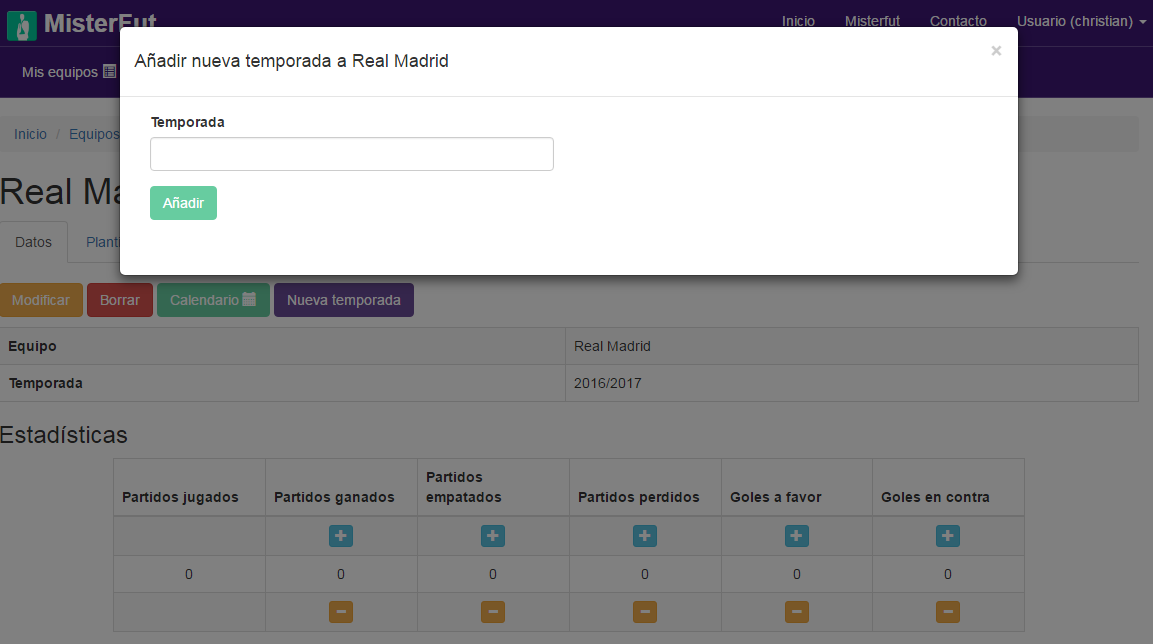This screenshot has width=1153, height=644.
Task: Switch to the Datos tab
Action: pos(34,242)
